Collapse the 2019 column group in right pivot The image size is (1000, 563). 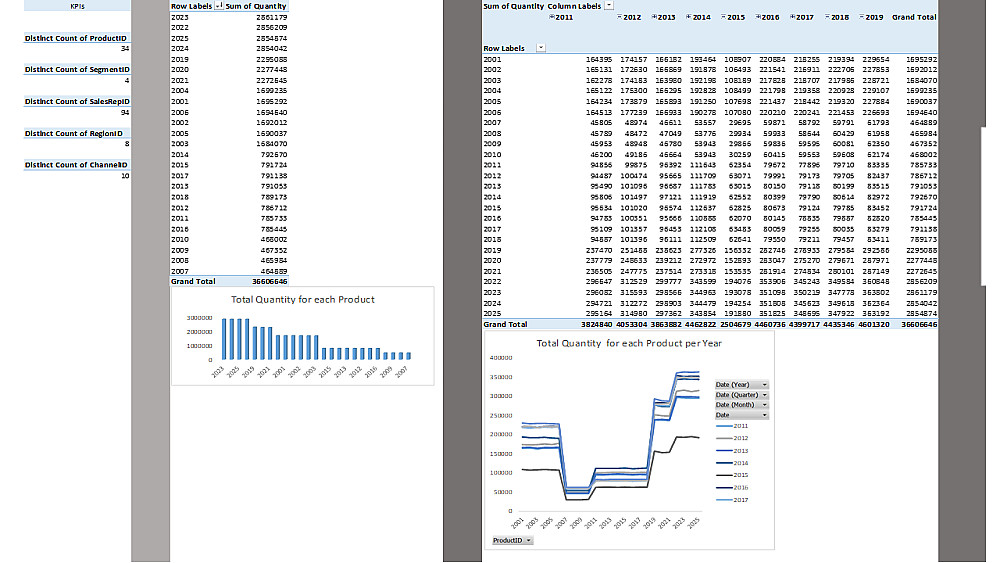pos(862,17)
